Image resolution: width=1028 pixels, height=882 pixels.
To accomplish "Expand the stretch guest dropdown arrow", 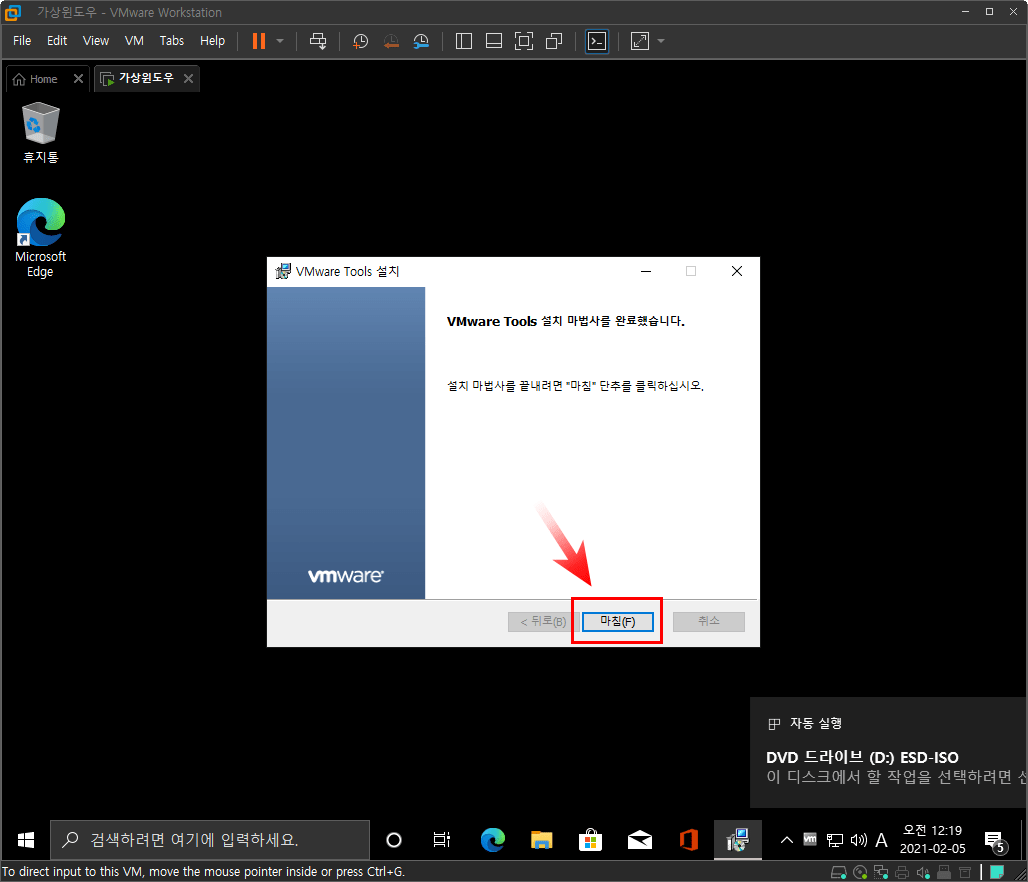I will point(661,41).
